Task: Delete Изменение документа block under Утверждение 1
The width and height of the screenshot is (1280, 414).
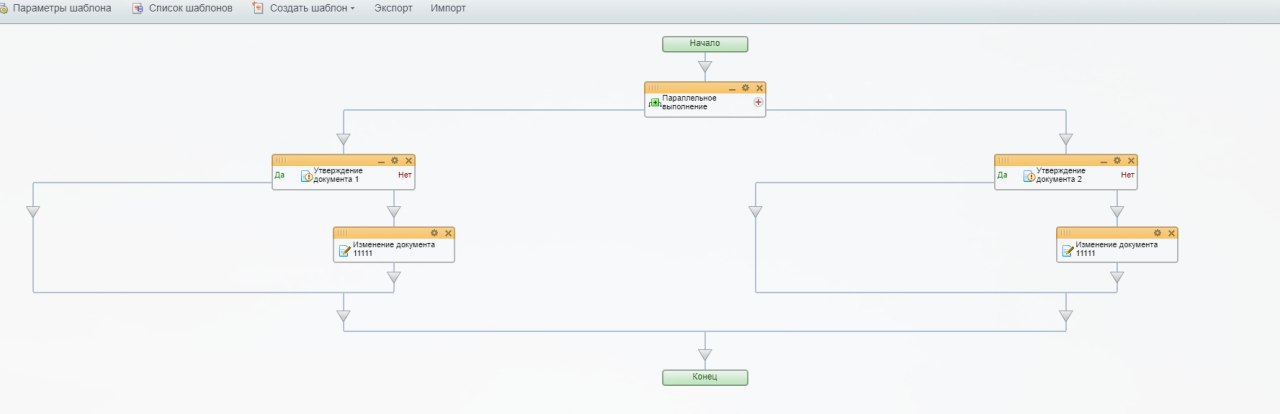Action: pos(448,232)
